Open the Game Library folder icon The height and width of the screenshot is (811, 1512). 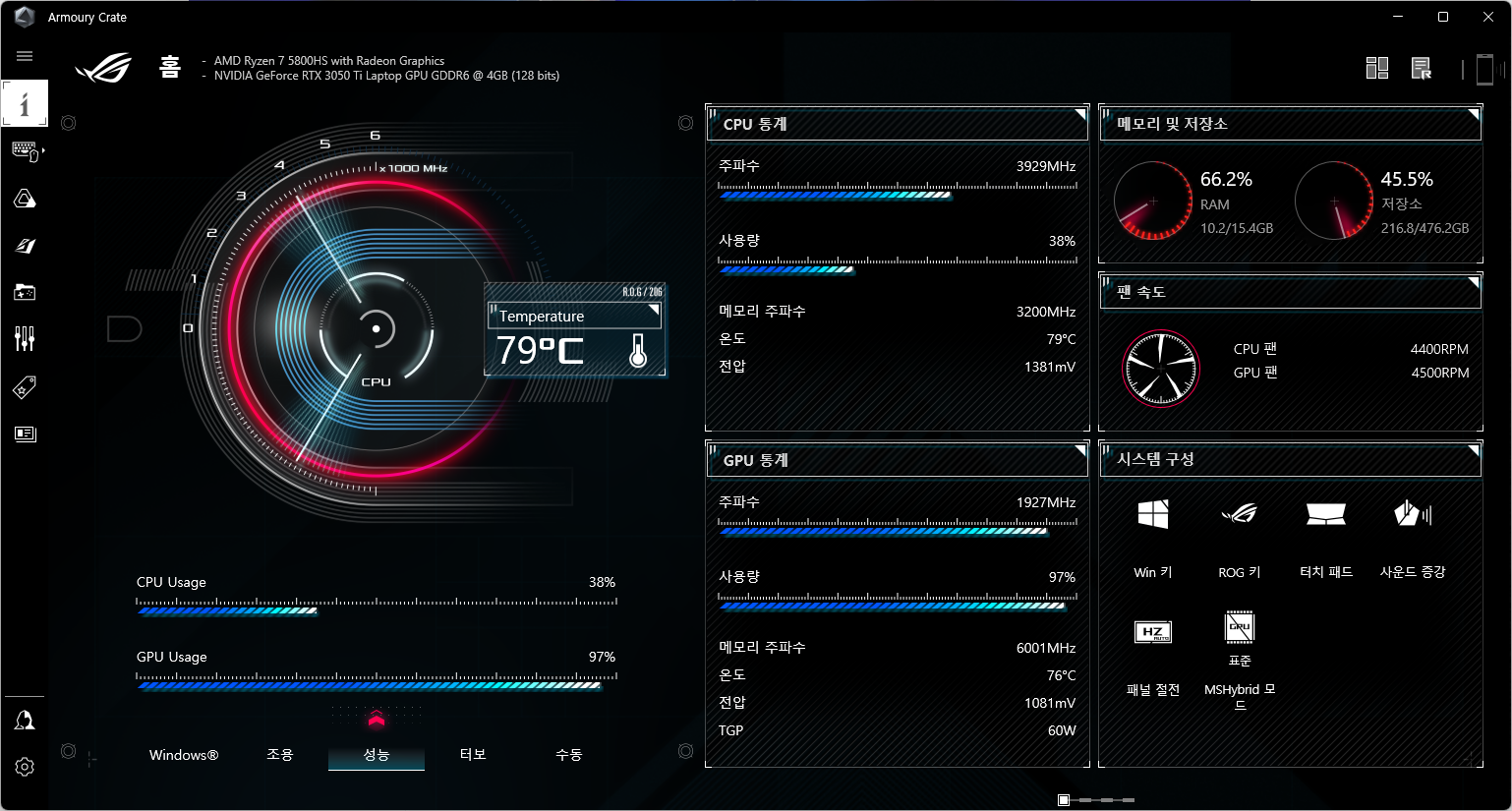[x=25, y=292]
